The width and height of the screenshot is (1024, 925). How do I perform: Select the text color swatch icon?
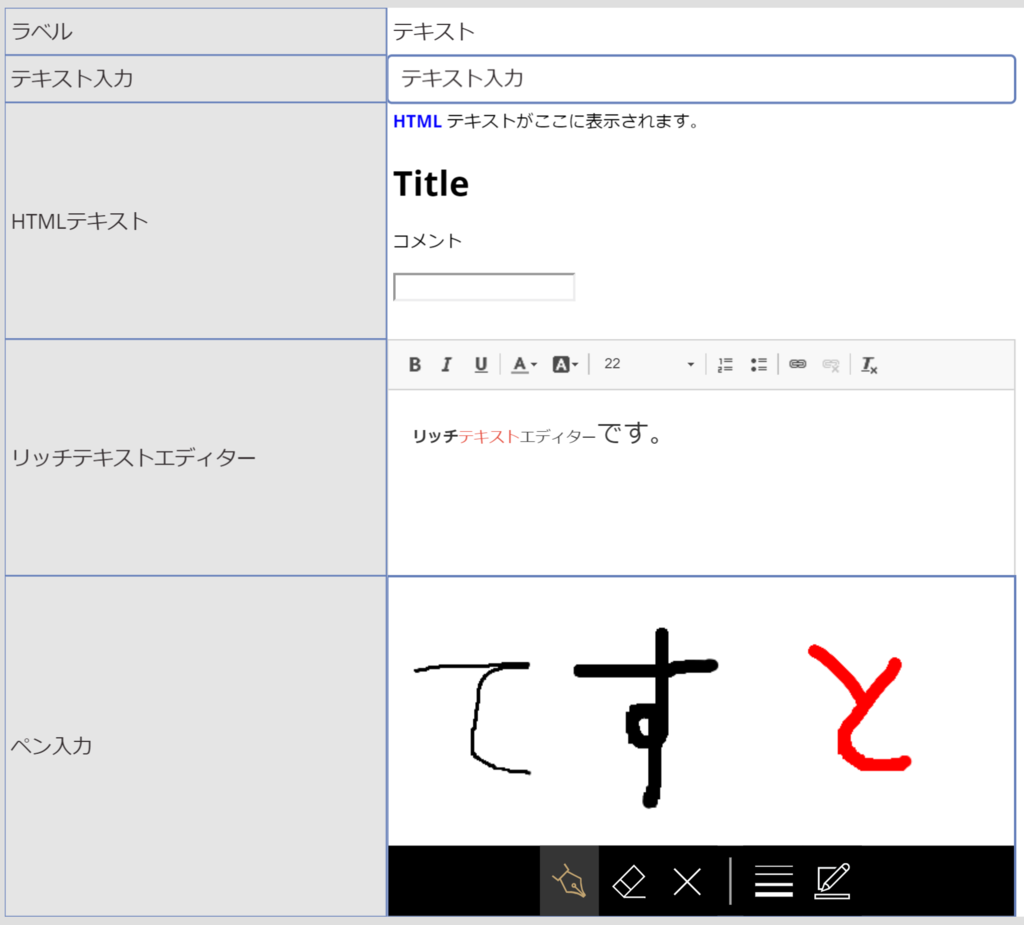[x=517, y=364]
